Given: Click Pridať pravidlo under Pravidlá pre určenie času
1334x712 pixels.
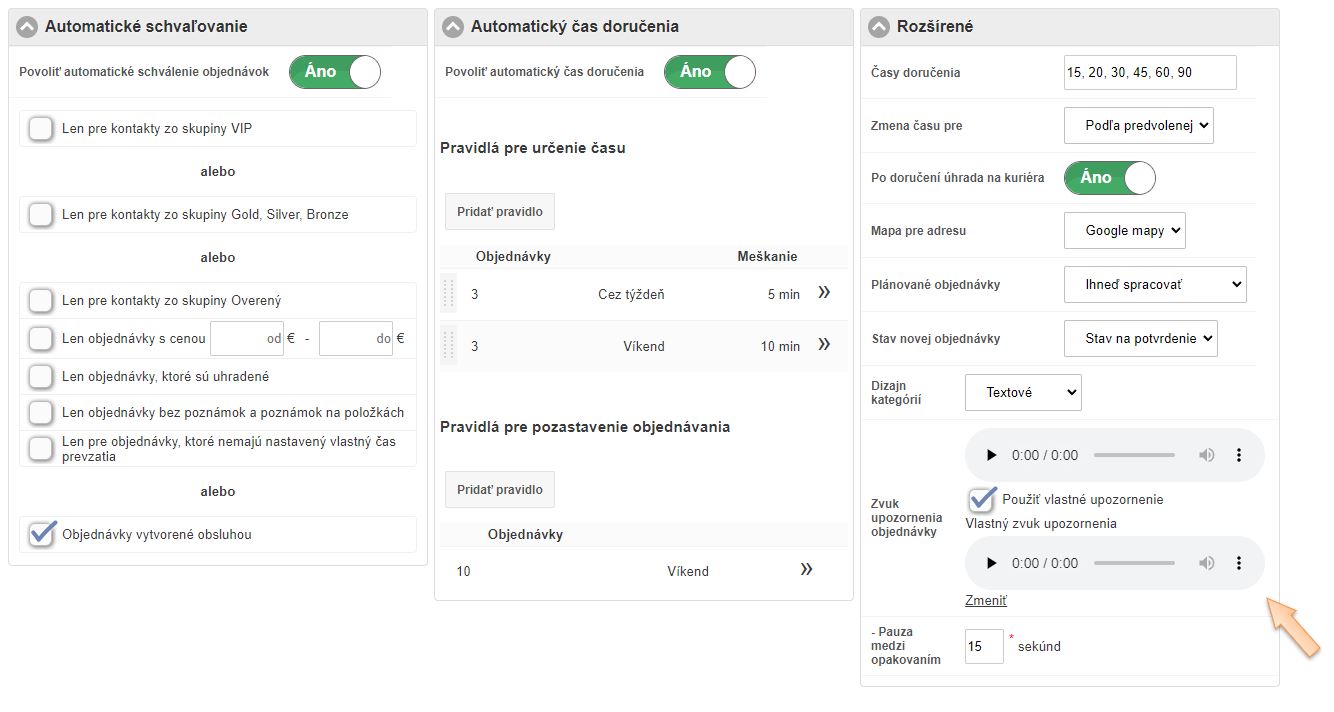Looking at the screenshot, I should click(499, 212).
